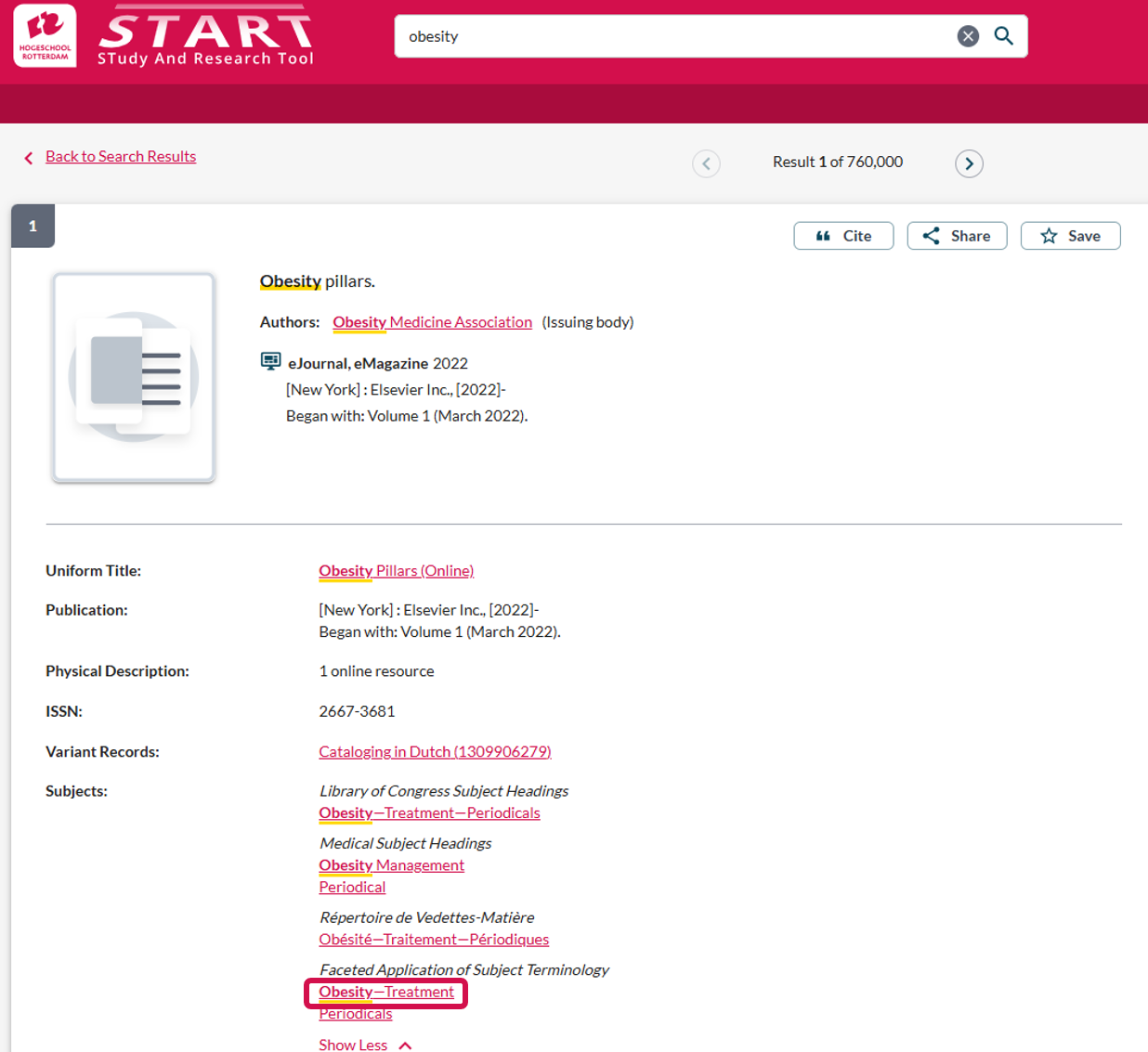Save this record with the star button
Screen dimensions: 1148x1052
pyautogui.click(x=1070, y=236)
